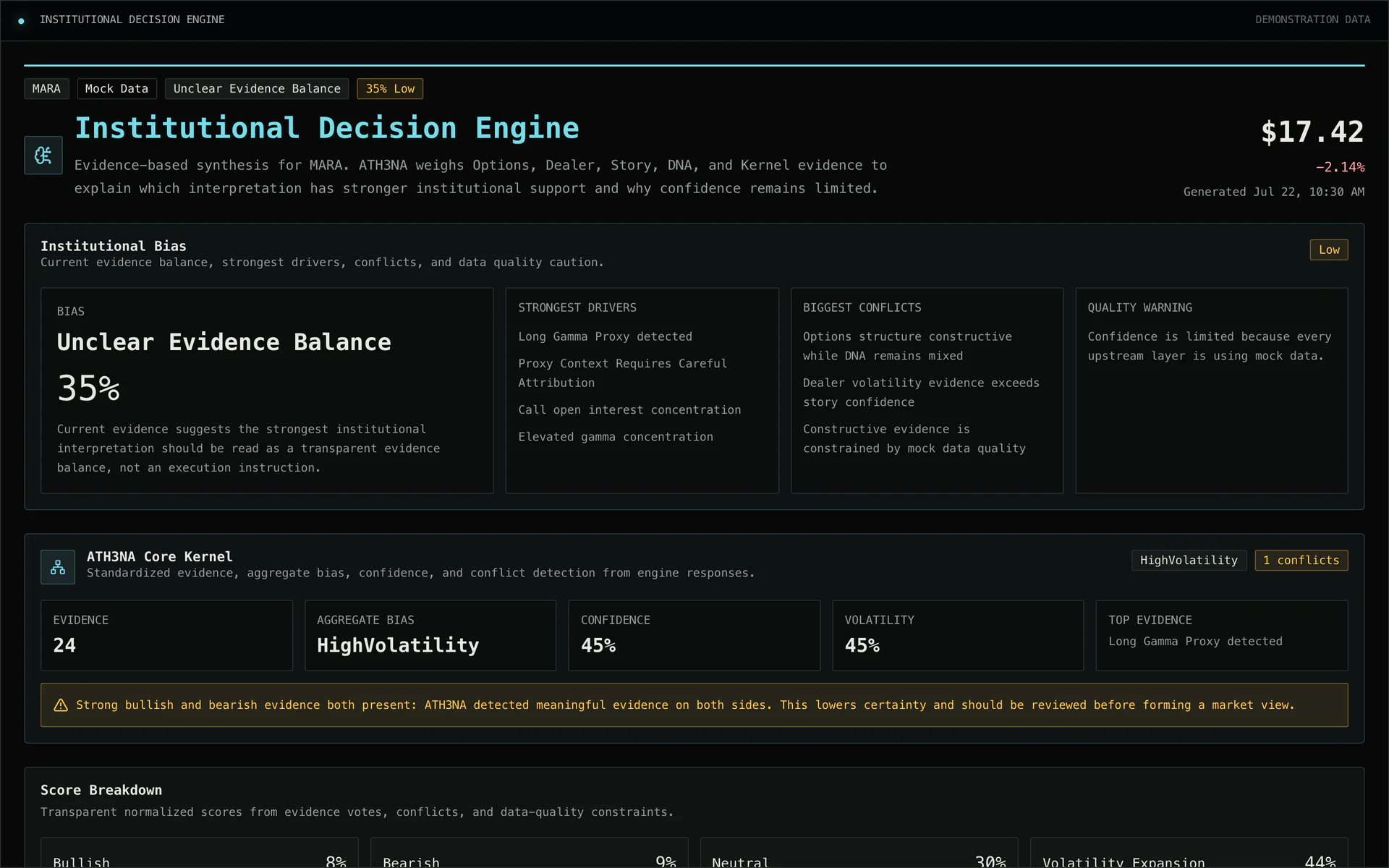The height and width of the screenshot is (868, 1389).
Task: Click Long Gamma Proxy detected in Strongest Drivers
Action: tap(605, 336)
